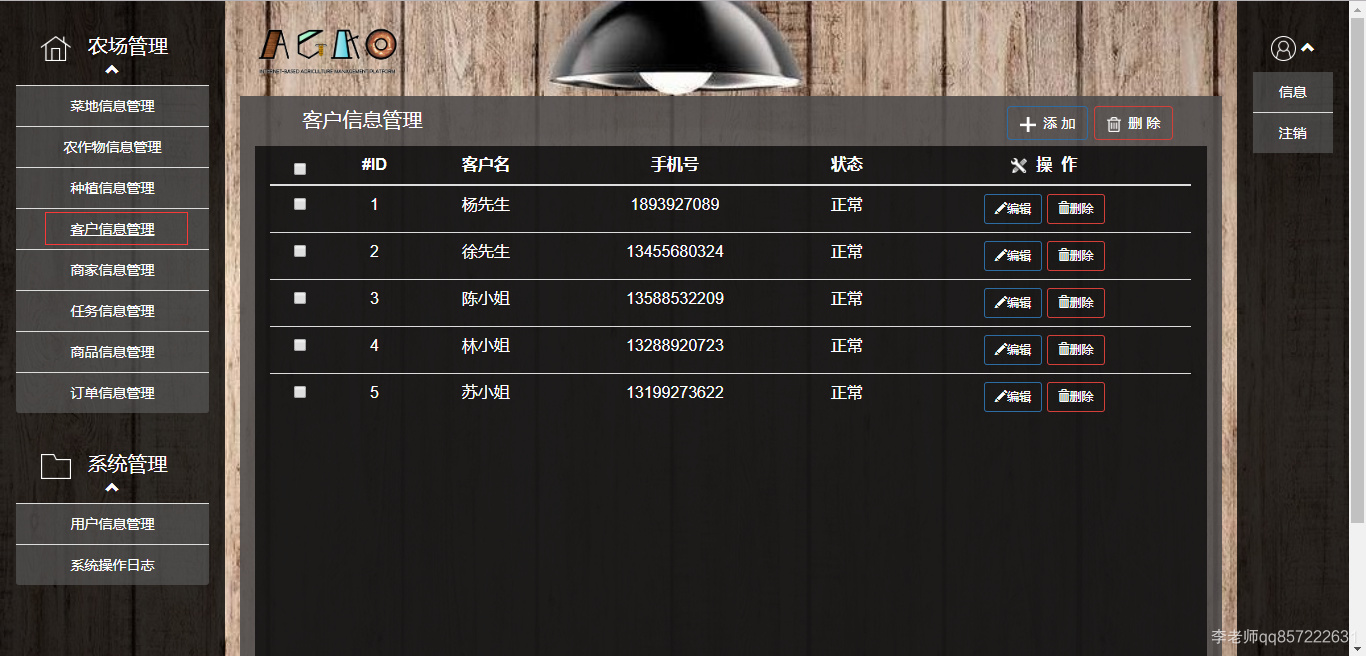Click phone number 13199273622
Screen dimensions: 1366x656
pos(675,392)
